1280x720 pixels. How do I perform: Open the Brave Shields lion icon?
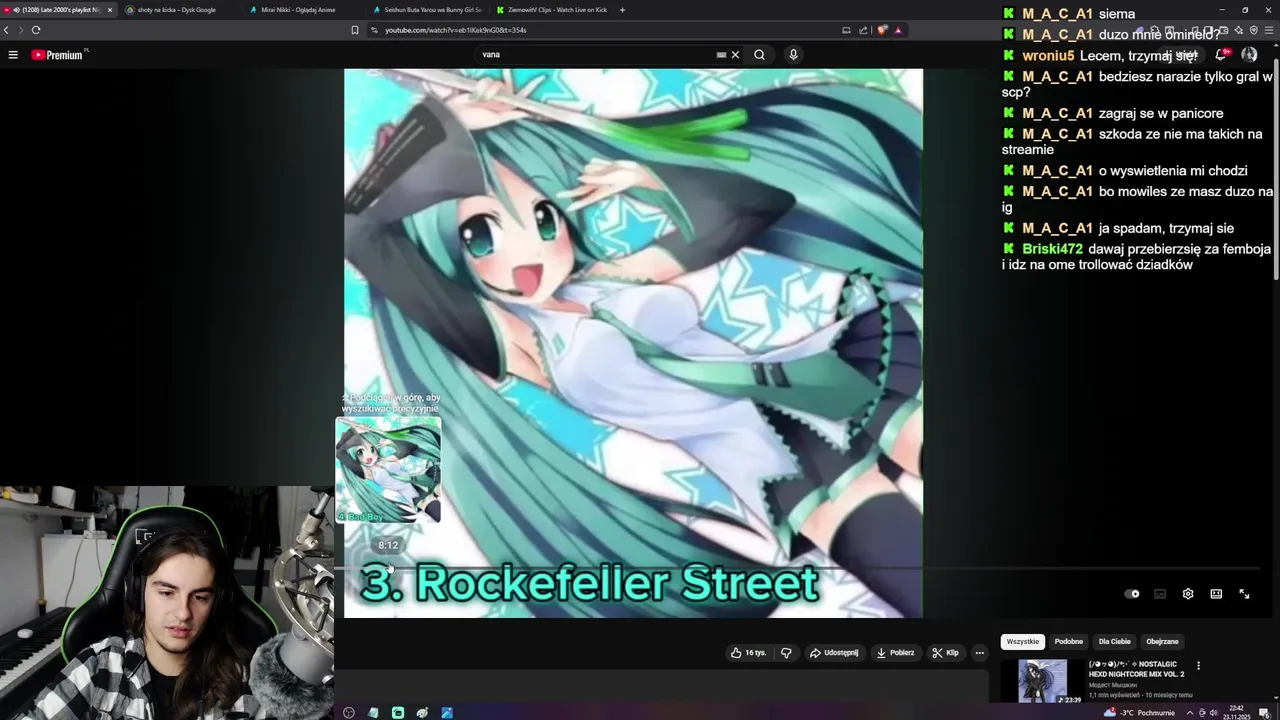882,30
